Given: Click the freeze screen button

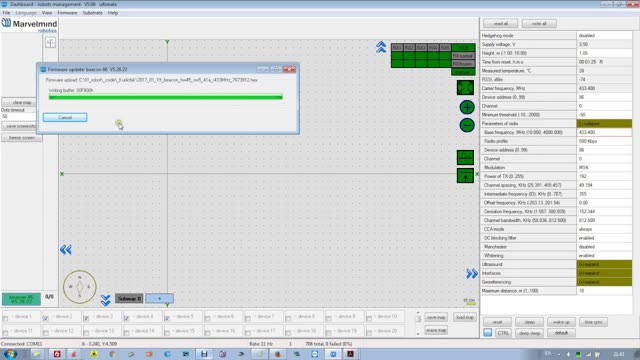Looking at the screenshot, I should 22,138.
